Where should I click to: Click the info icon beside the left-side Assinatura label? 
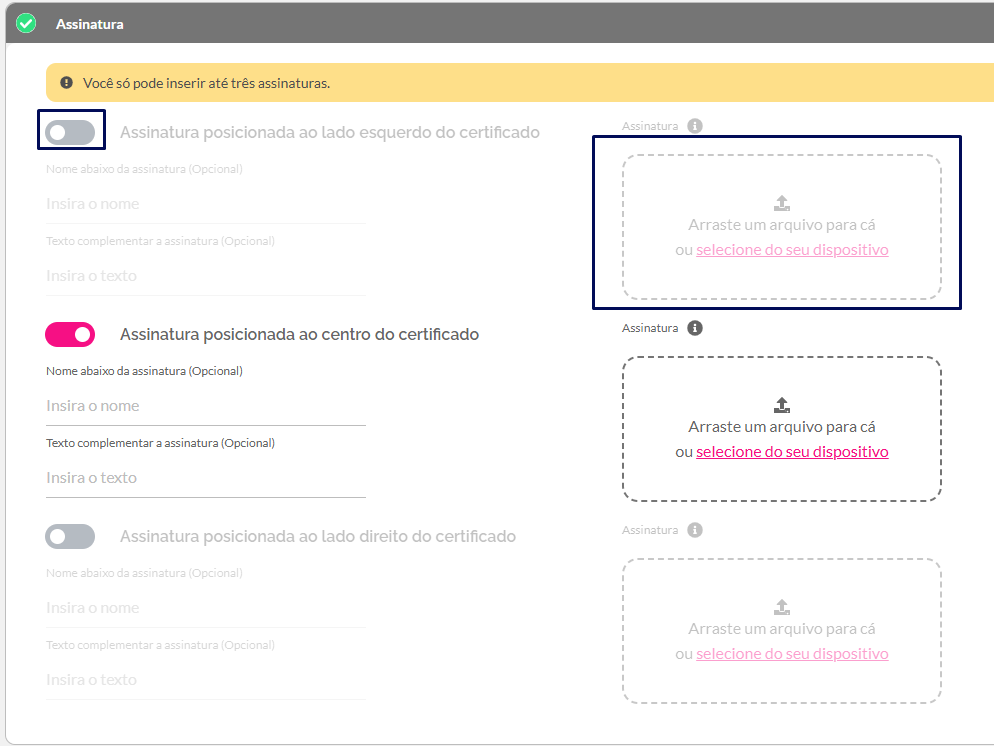coord(695,126)
